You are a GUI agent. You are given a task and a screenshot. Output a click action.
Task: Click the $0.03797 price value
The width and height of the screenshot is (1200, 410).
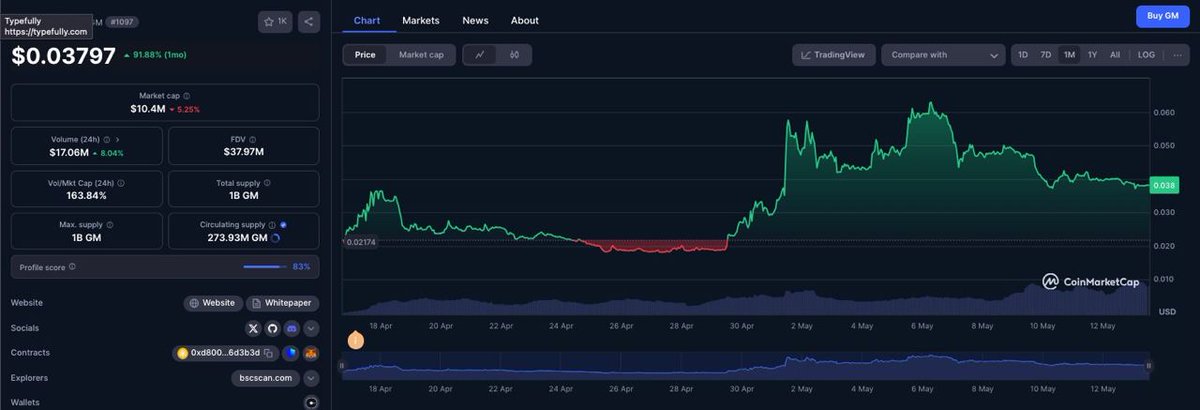click(x=64, y=57)
